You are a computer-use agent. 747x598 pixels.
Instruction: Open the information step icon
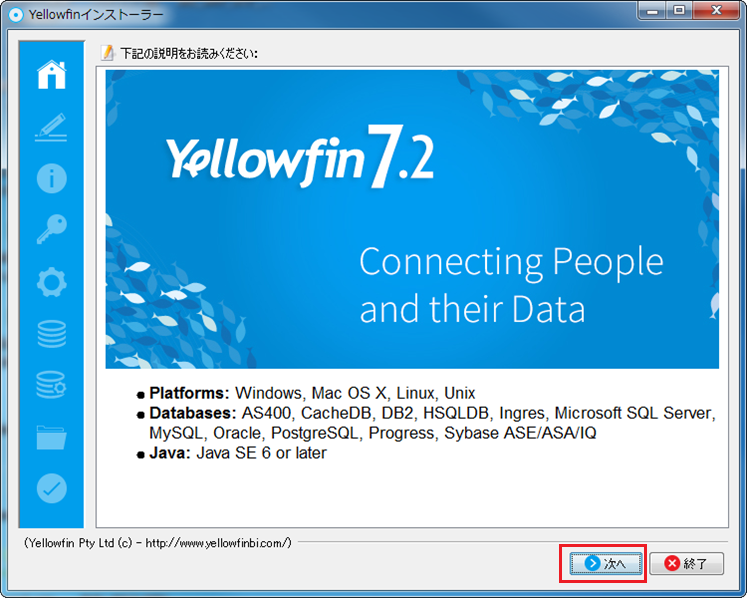point(51,179)
